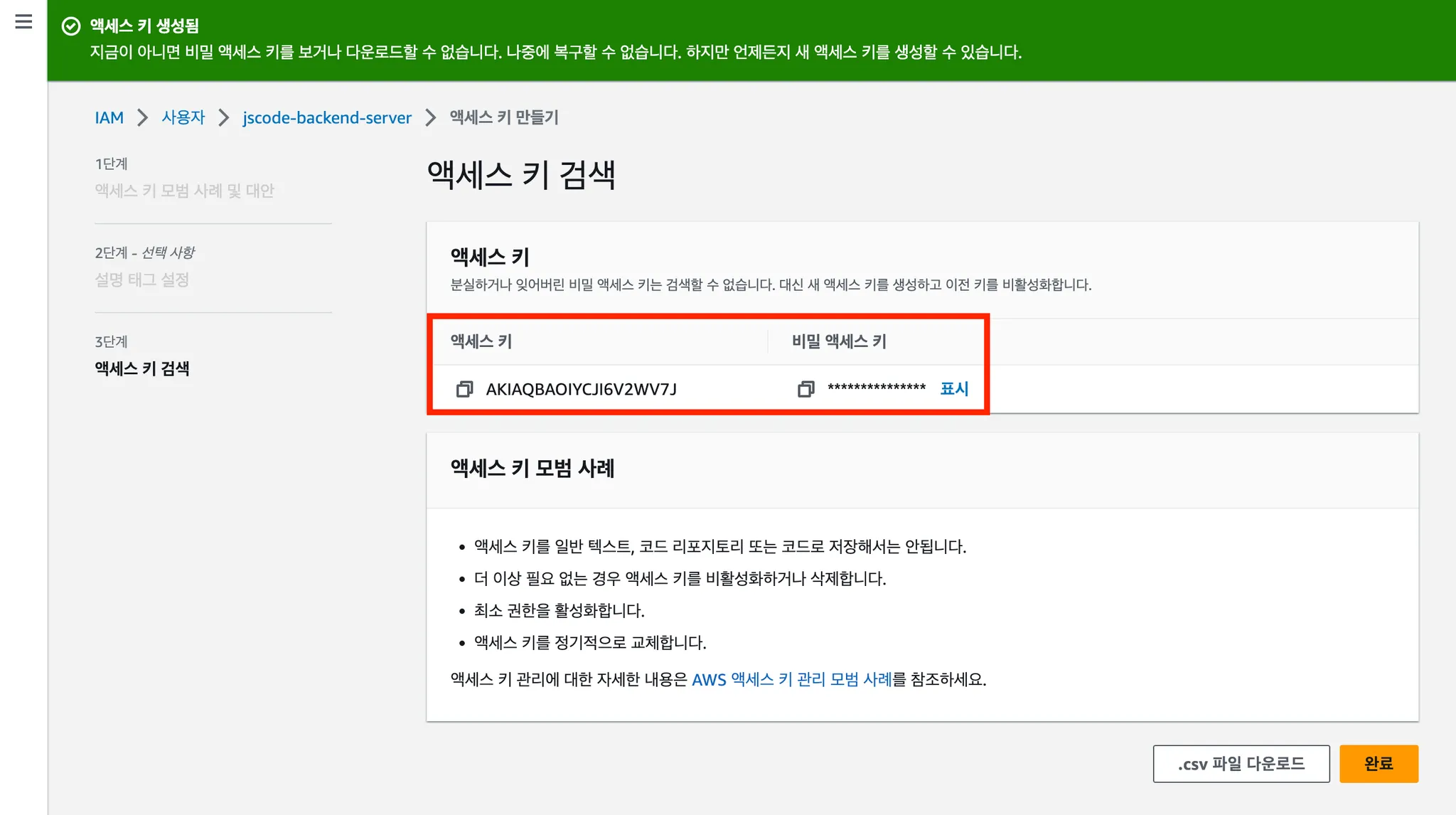Open the IAM breadcrumb link

coord(109,117)
